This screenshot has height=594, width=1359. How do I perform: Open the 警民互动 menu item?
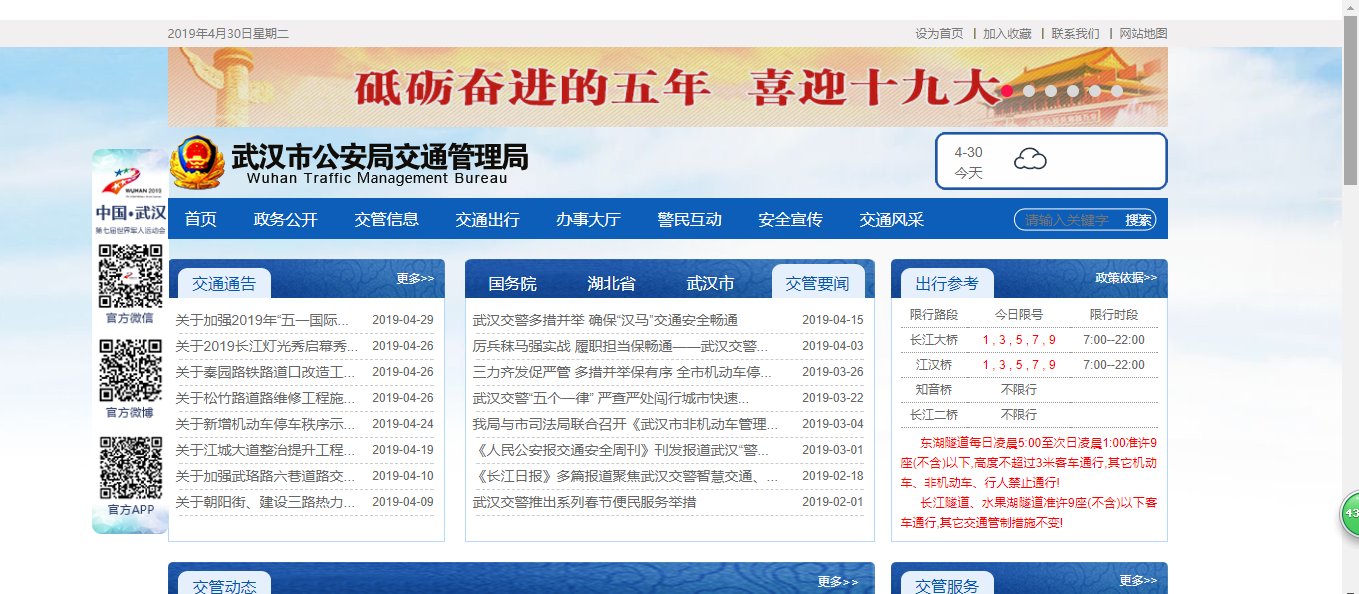coord(689,219)
